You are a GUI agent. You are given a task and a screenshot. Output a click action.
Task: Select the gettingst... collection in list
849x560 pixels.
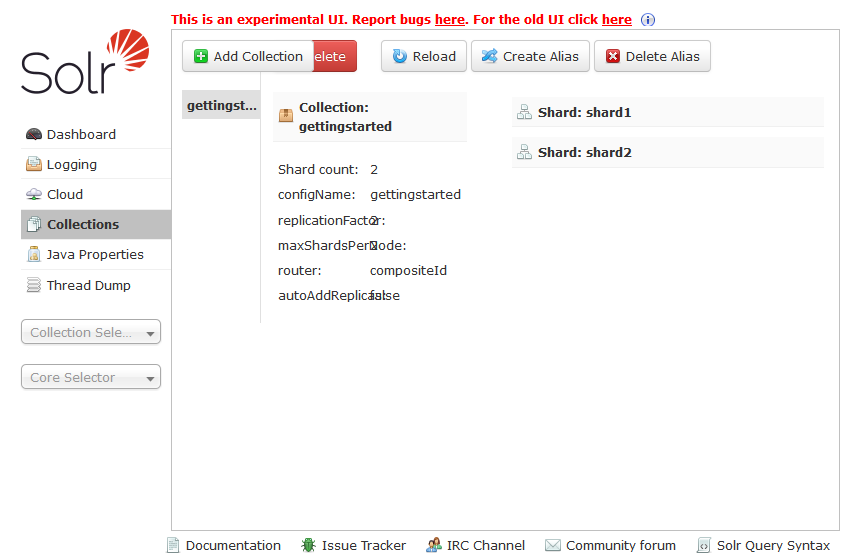pos(221,105)
